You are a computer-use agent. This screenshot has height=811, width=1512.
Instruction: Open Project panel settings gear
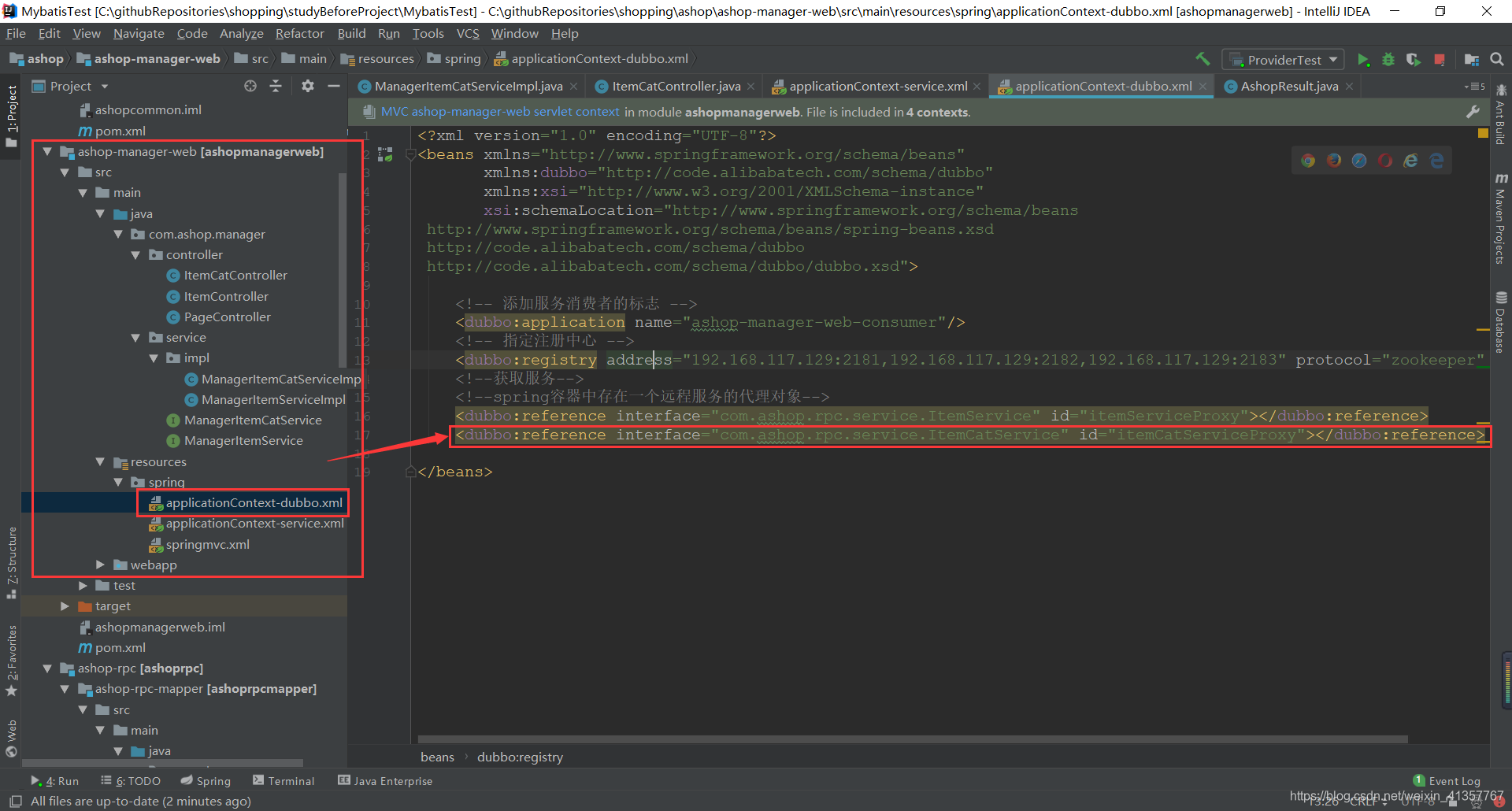308,86
